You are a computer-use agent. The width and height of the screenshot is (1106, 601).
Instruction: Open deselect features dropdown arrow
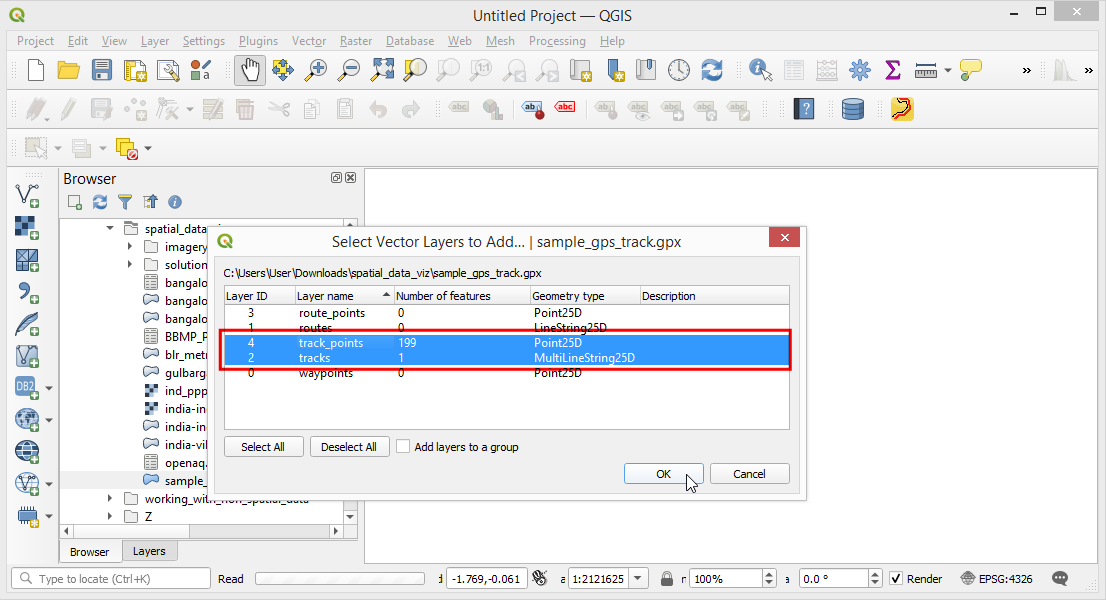click(x=148, y=148)
